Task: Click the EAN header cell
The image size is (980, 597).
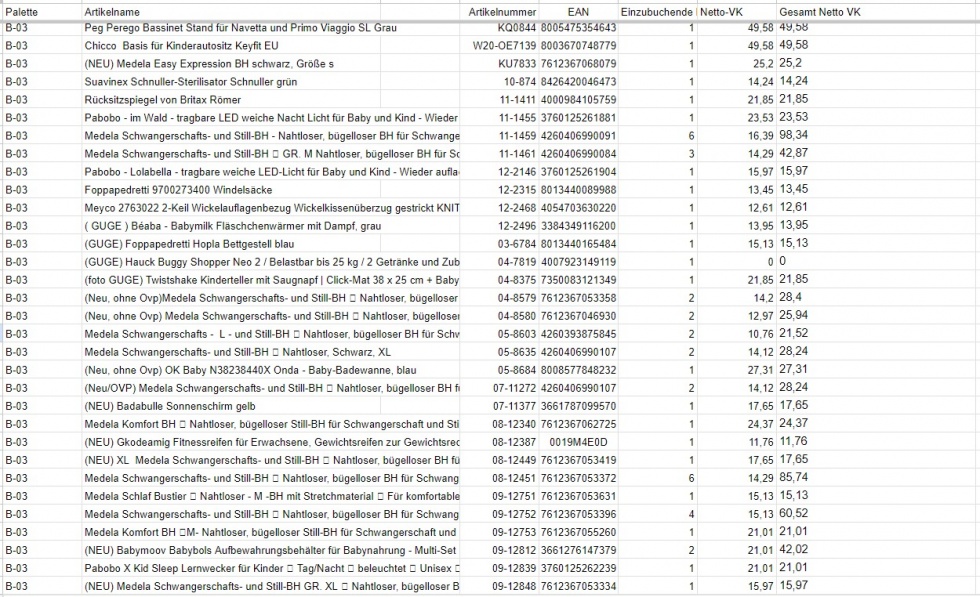Action: (x=578, y=12)
